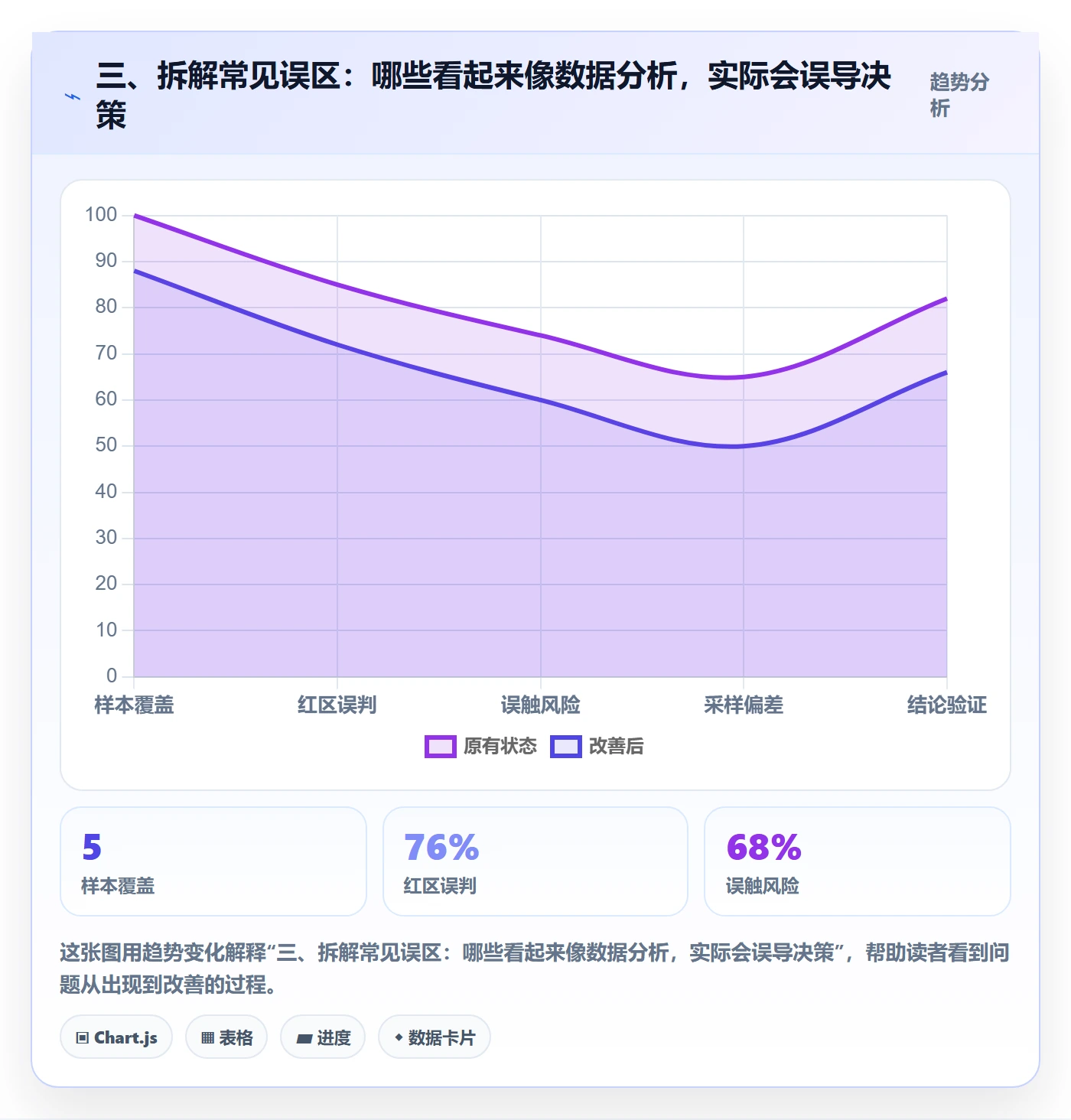Click the 20 y-axis tick label
This screenshot has height=1120, width=1071.
106,584
